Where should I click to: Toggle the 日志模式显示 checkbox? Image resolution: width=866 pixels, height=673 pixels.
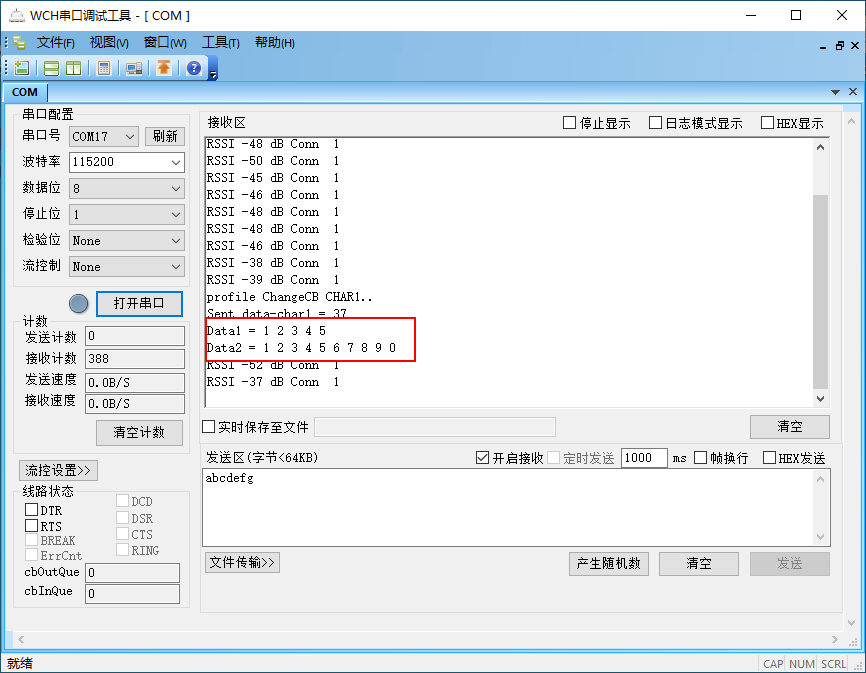(x=655, y=123)
